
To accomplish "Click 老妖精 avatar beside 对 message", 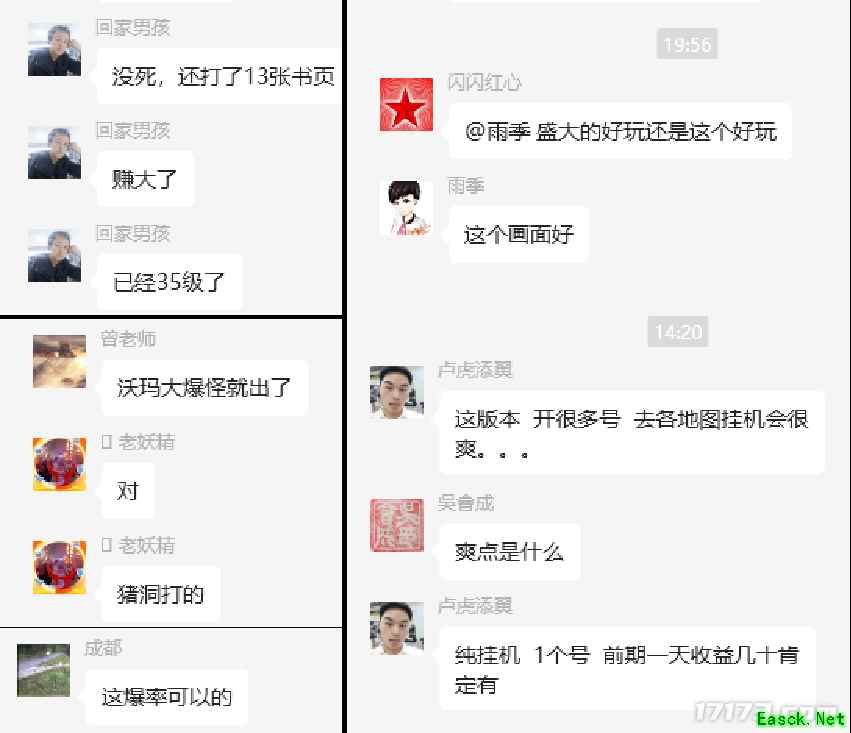I will pyautogui.click(x=60, y=464).
